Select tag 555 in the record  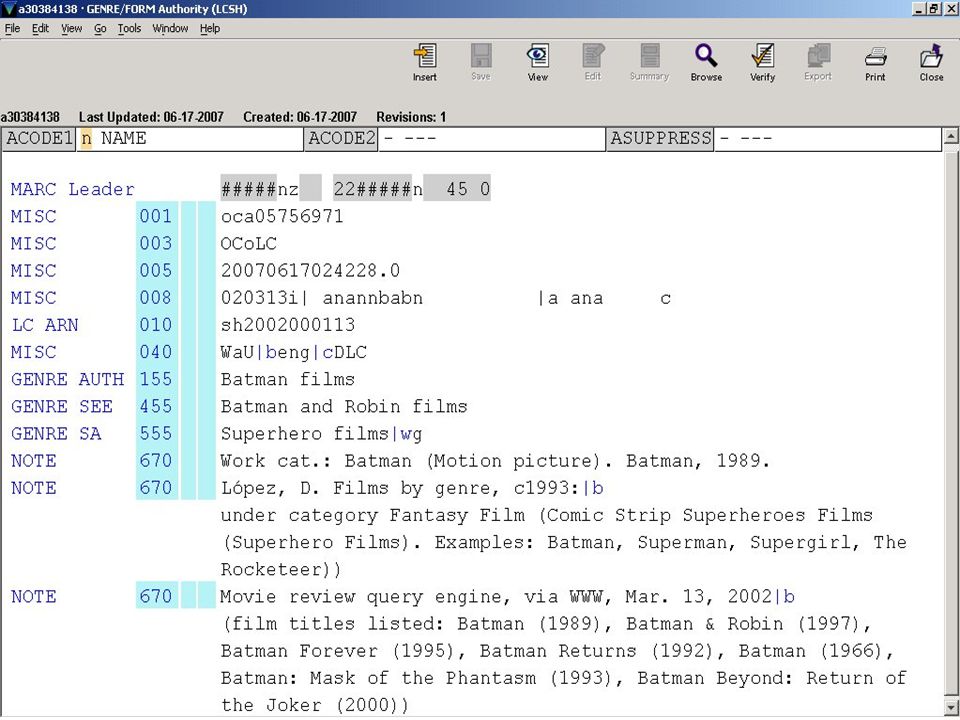pos(156,433)
